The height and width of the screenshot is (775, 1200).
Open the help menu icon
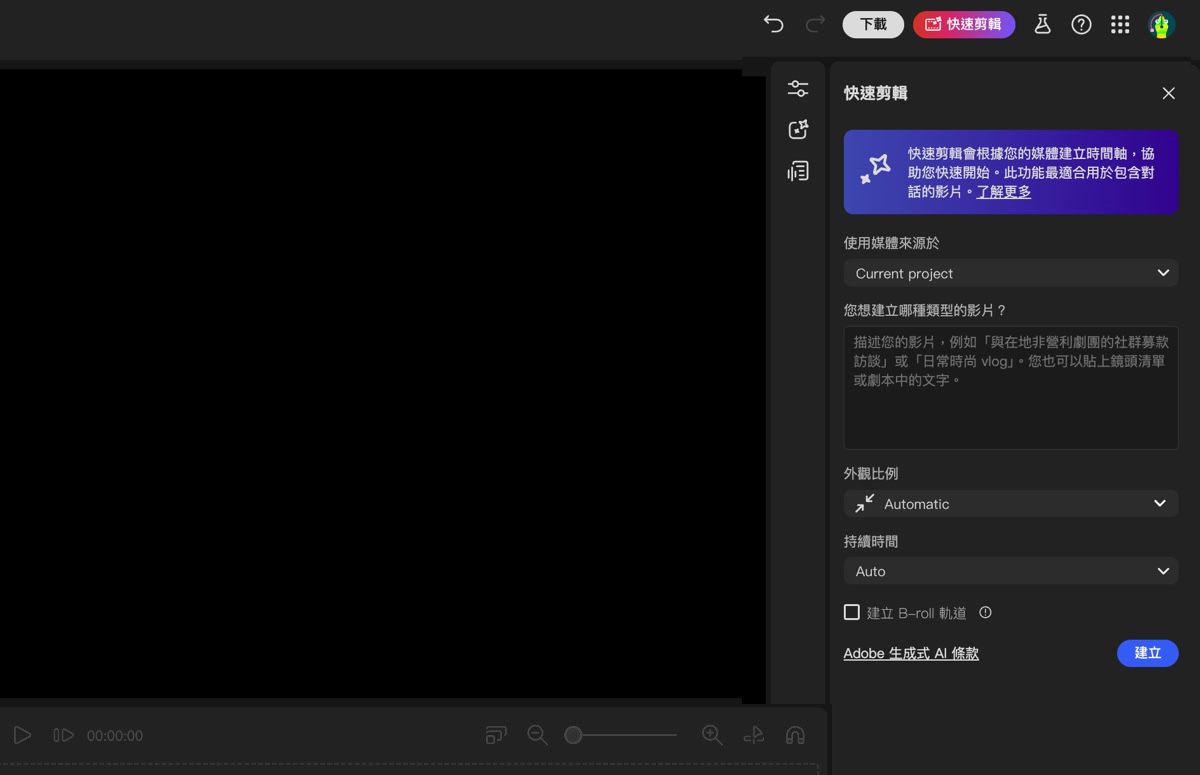point(1081,24)
